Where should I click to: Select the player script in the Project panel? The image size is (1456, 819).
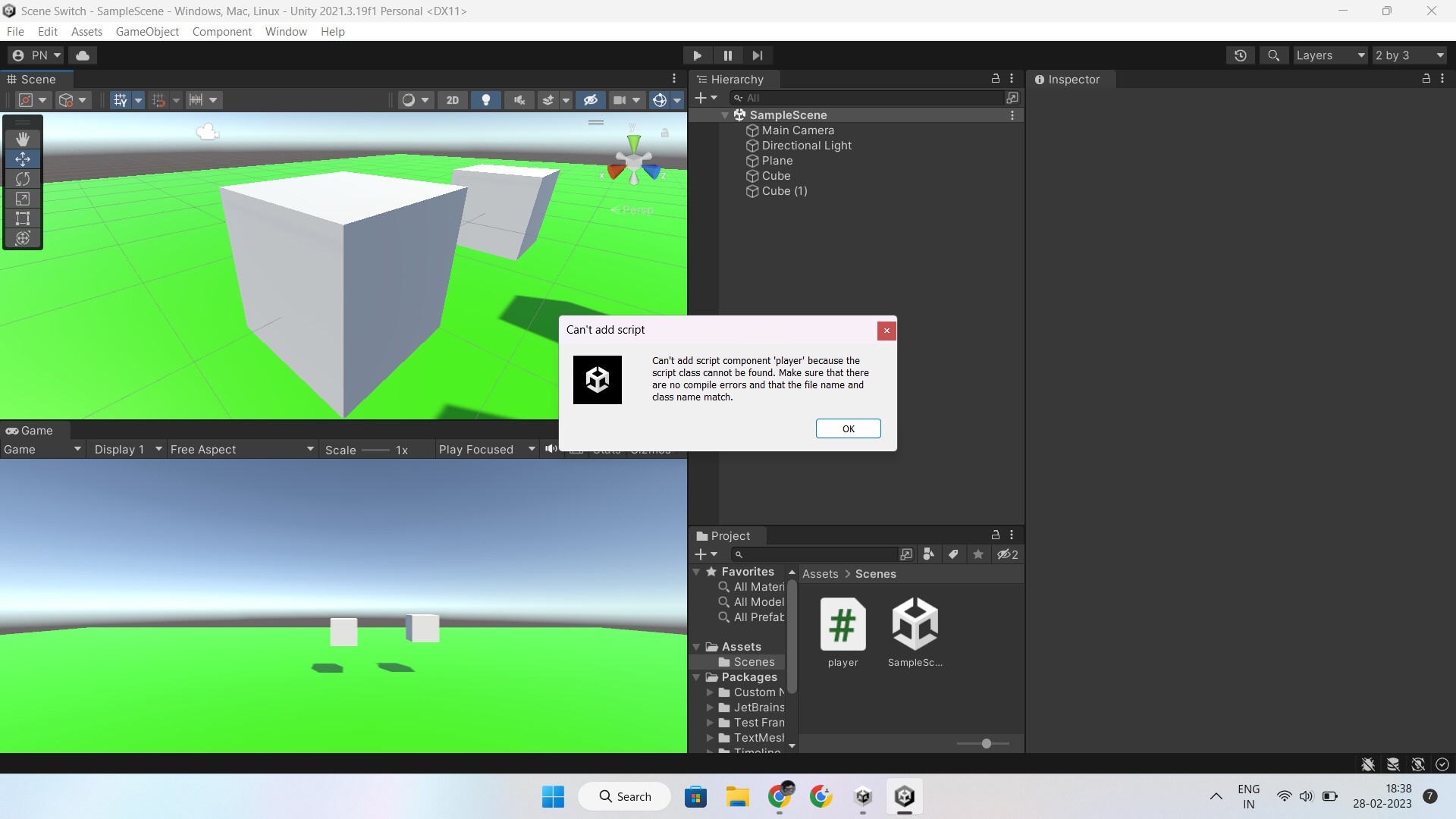842,626
